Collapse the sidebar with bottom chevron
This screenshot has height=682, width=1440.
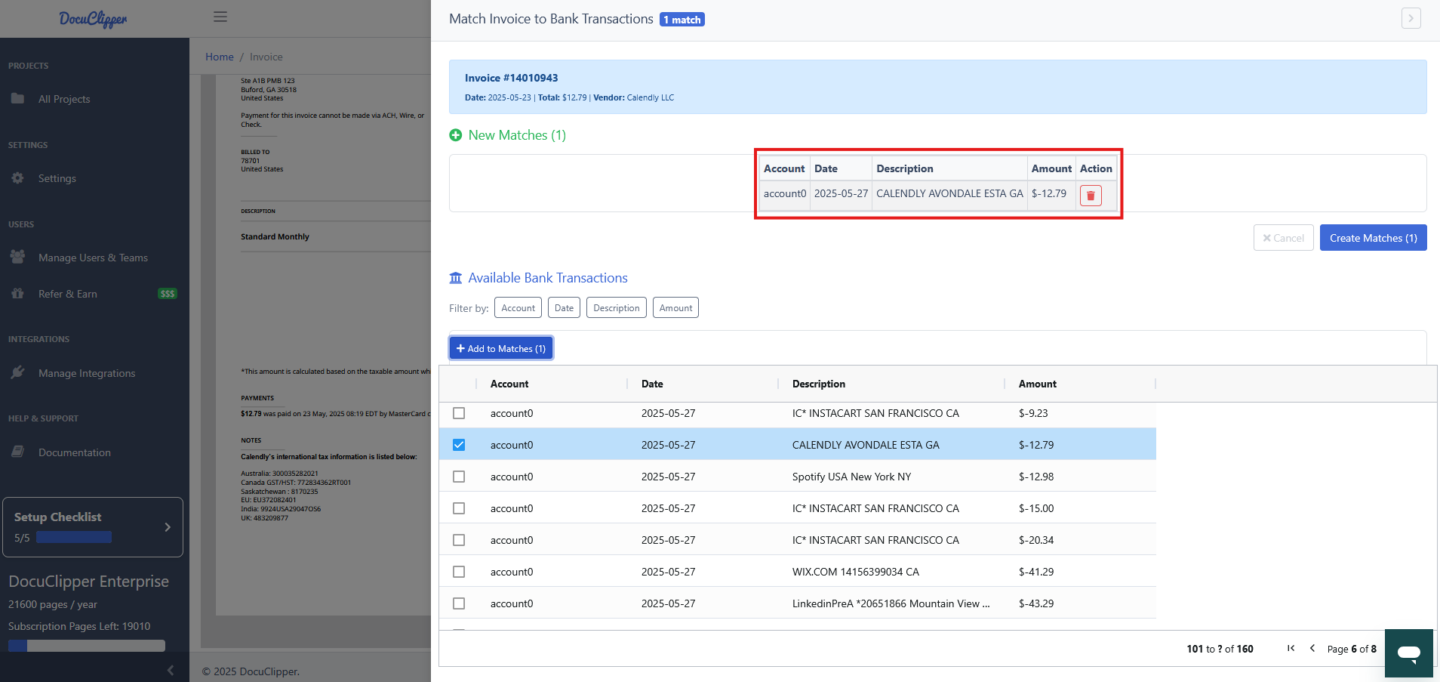click(170, 670)
